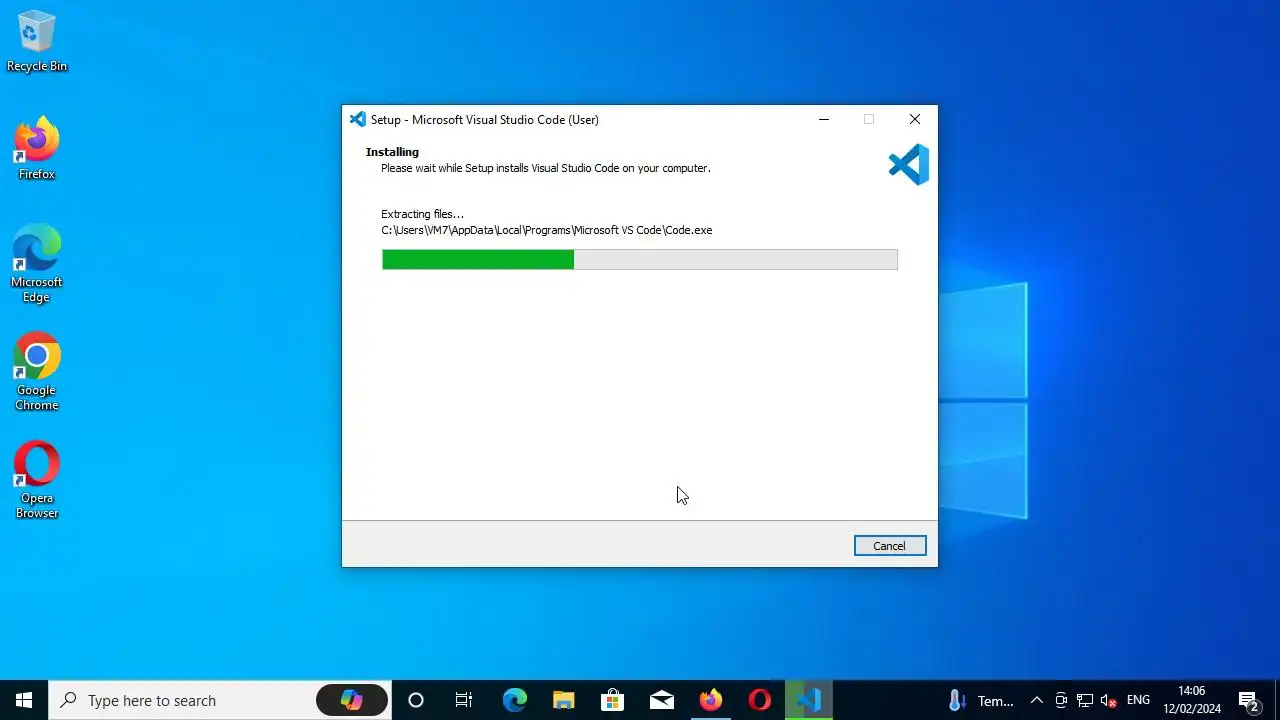Close the VS Code Setup window

click(915, 120)
